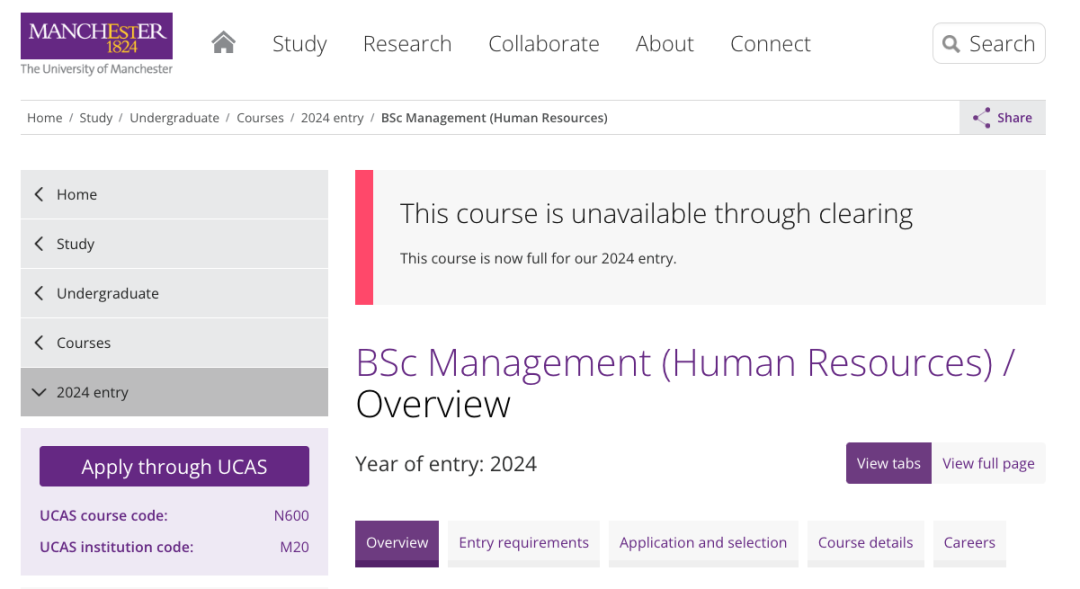
Task: Click the current page breadcrumb text
Action: (494, 118)
